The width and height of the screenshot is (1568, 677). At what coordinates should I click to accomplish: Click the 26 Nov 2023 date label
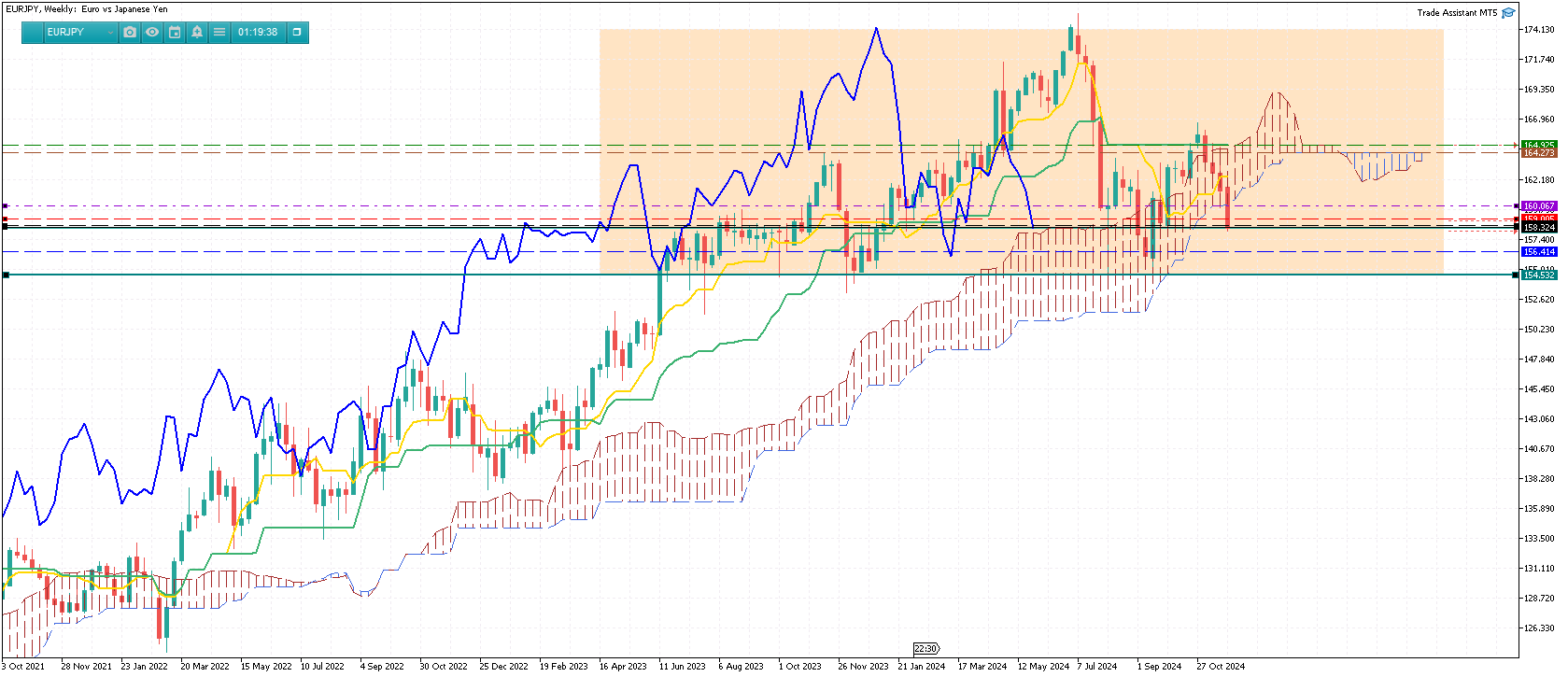coord(863,667)
